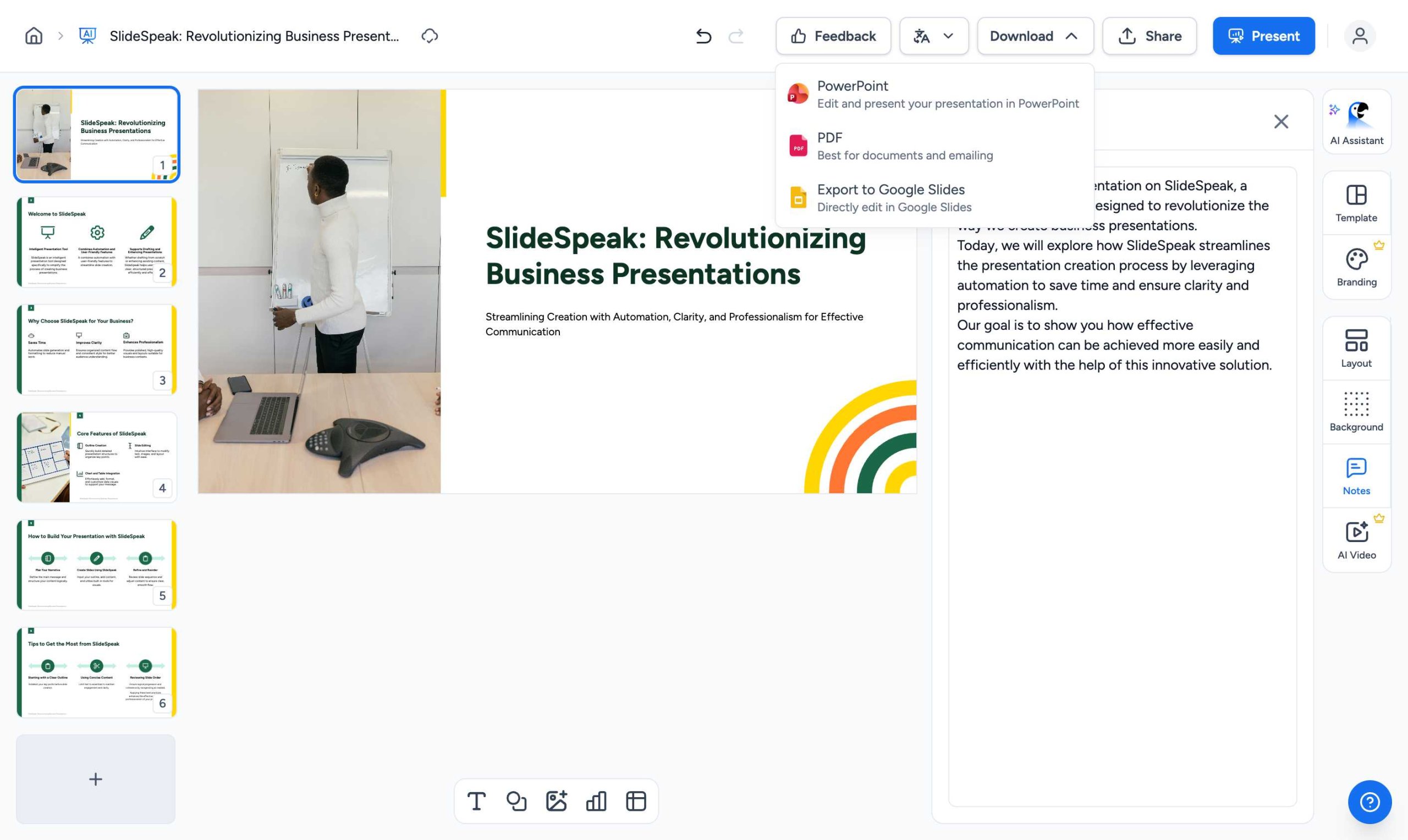Open the Notes panel
The width and height of the screenshot is (1408, 840).
[x=1355, y=476]
